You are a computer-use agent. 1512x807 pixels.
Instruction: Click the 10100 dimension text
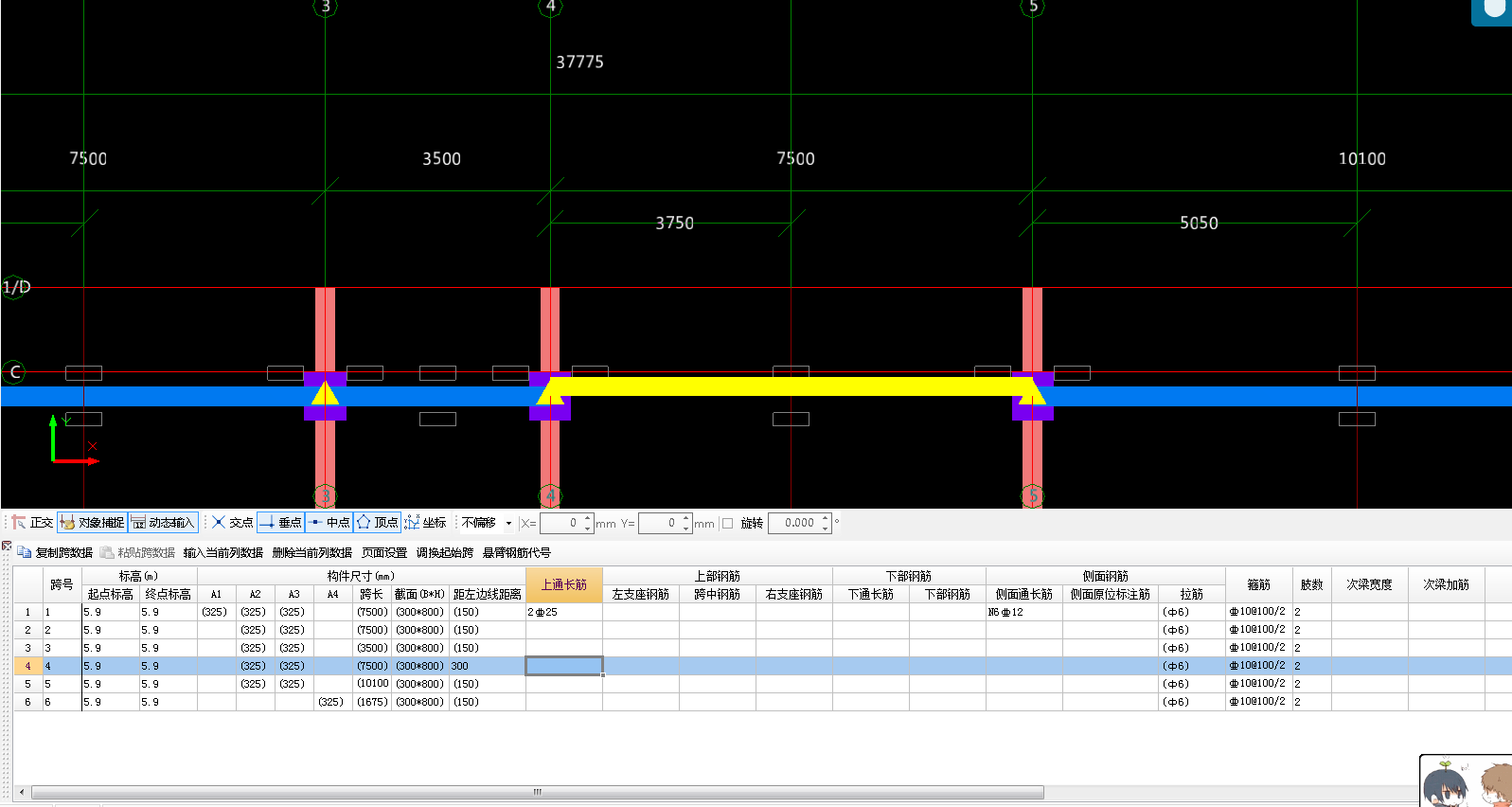[1361, 158]
